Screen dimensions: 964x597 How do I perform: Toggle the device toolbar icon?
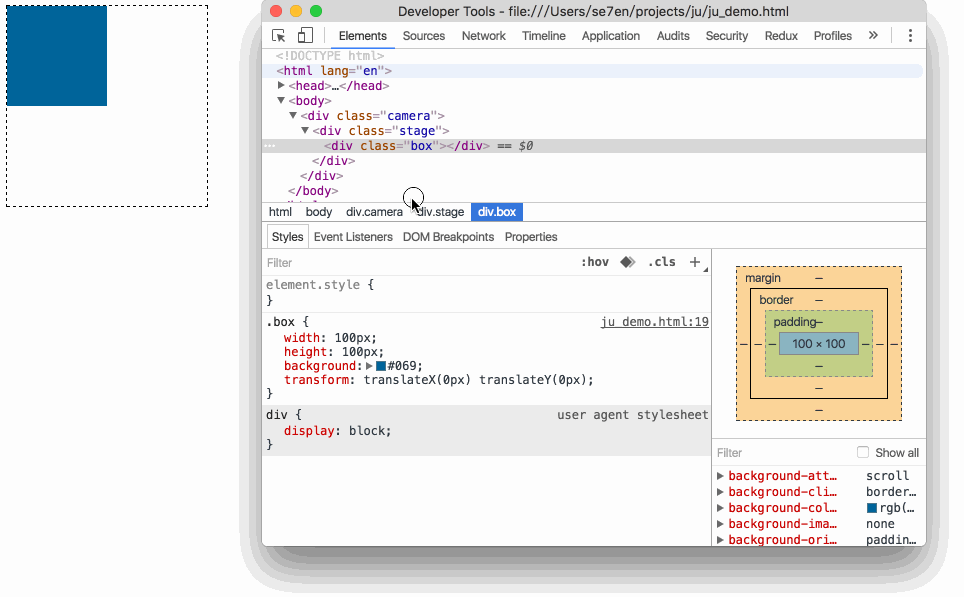point(303,34)
